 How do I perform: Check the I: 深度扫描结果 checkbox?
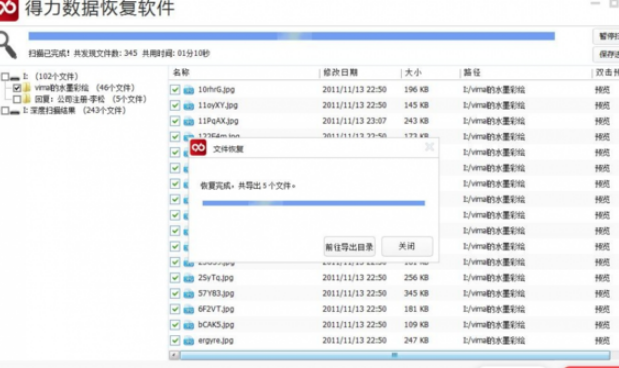[x=5, y=111]
